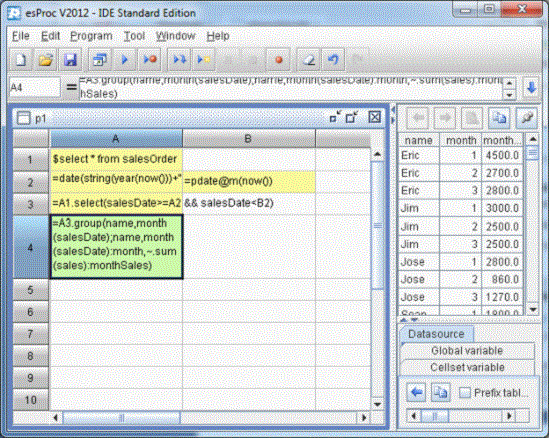Screen dimensions: 550x439
Task: Select row 10 header
Action: (x=31, y=400)
